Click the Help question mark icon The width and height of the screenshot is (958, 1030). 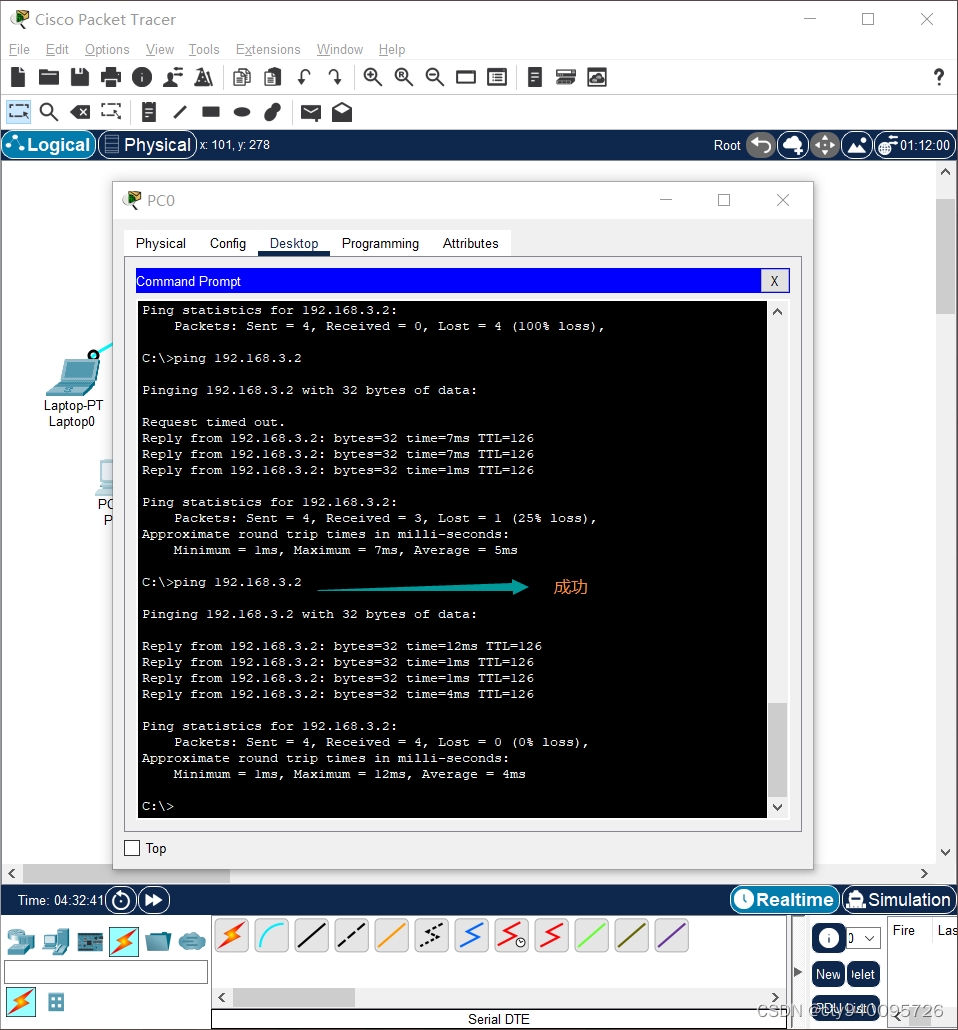939,78
